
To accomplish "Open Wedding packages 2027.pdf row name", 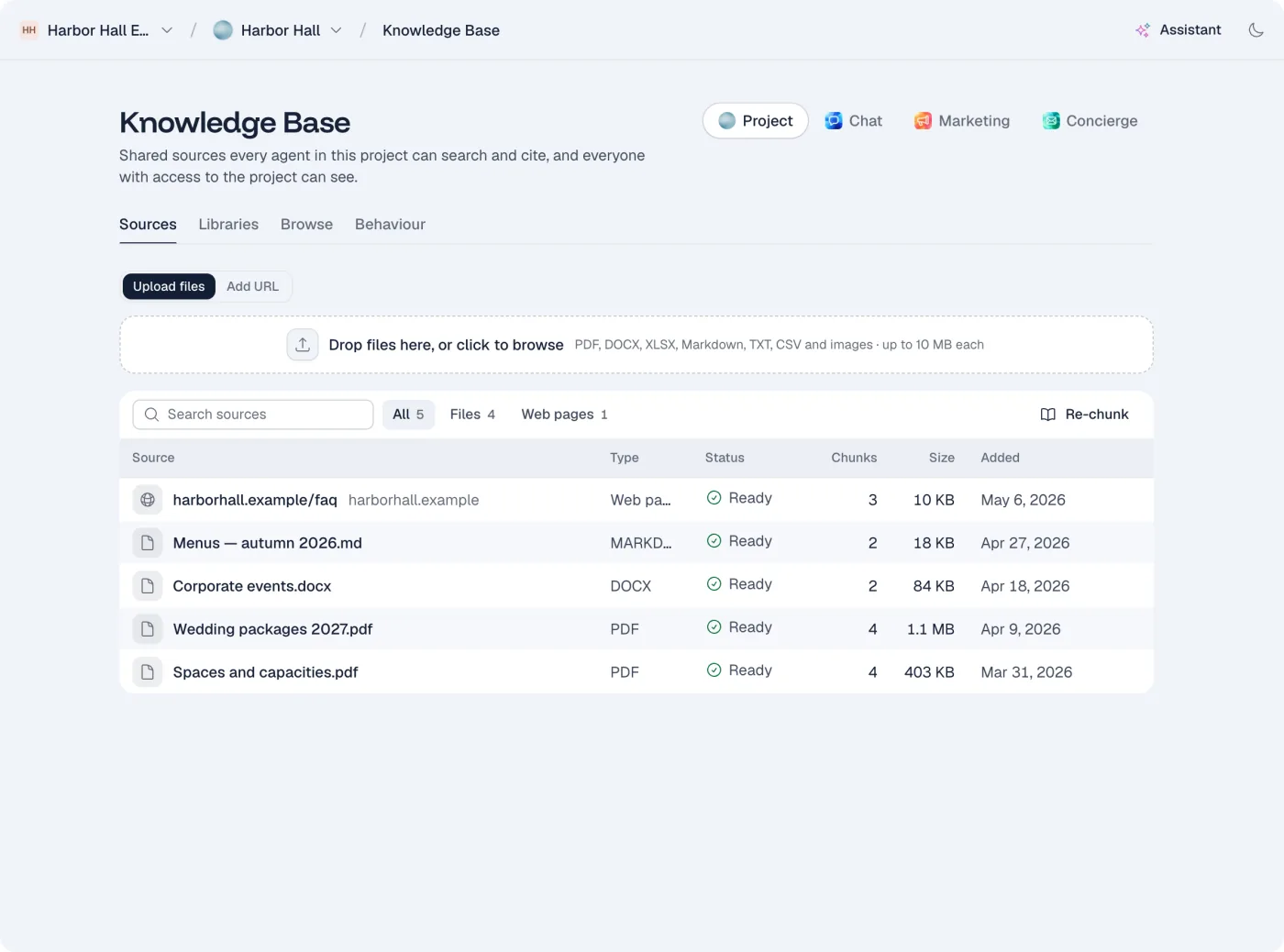I will (x=272, y=629).
